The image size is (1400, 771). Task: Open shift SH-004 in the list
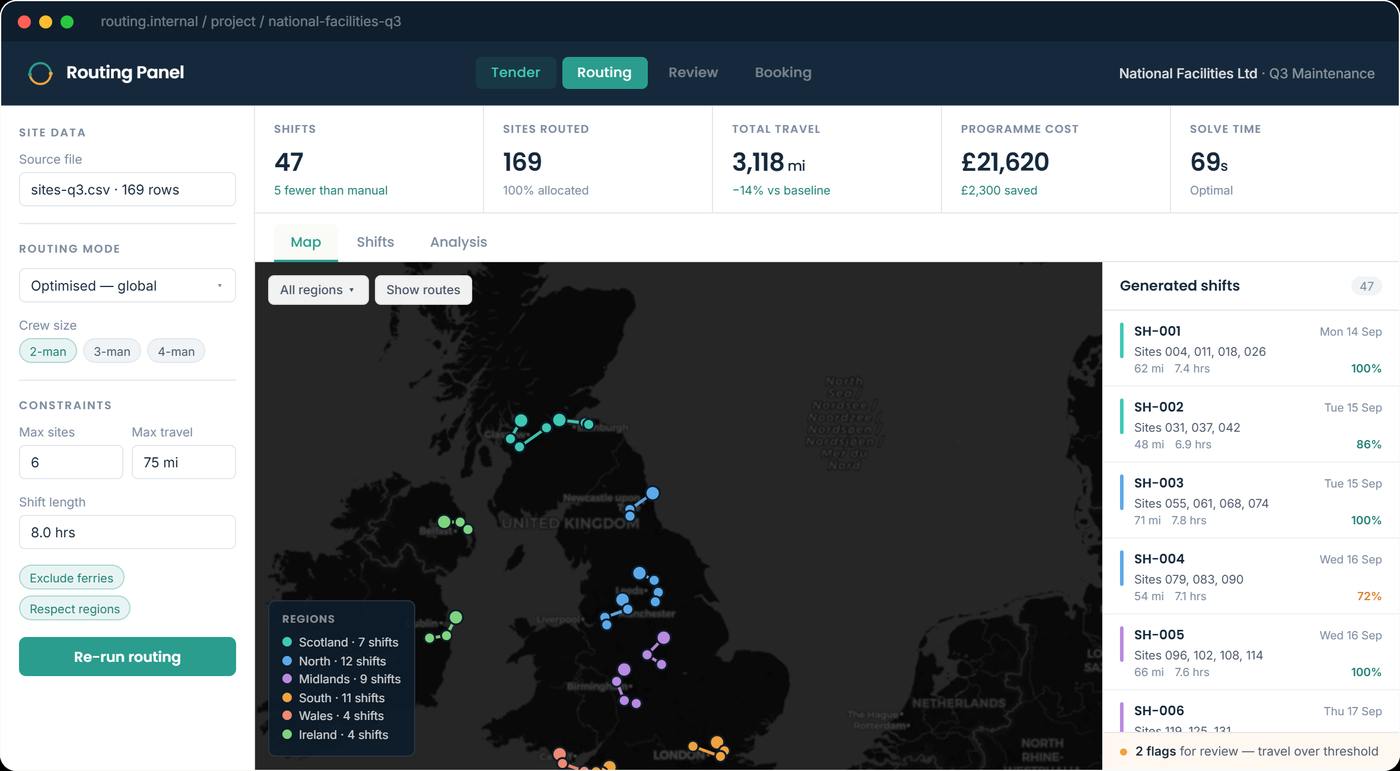[x=1251, y=577]
